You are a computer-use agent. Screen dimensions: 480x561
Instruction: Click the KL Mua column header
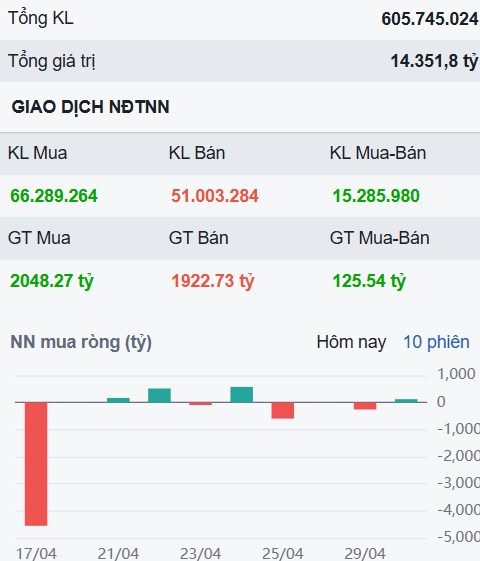tap(38, 153)
